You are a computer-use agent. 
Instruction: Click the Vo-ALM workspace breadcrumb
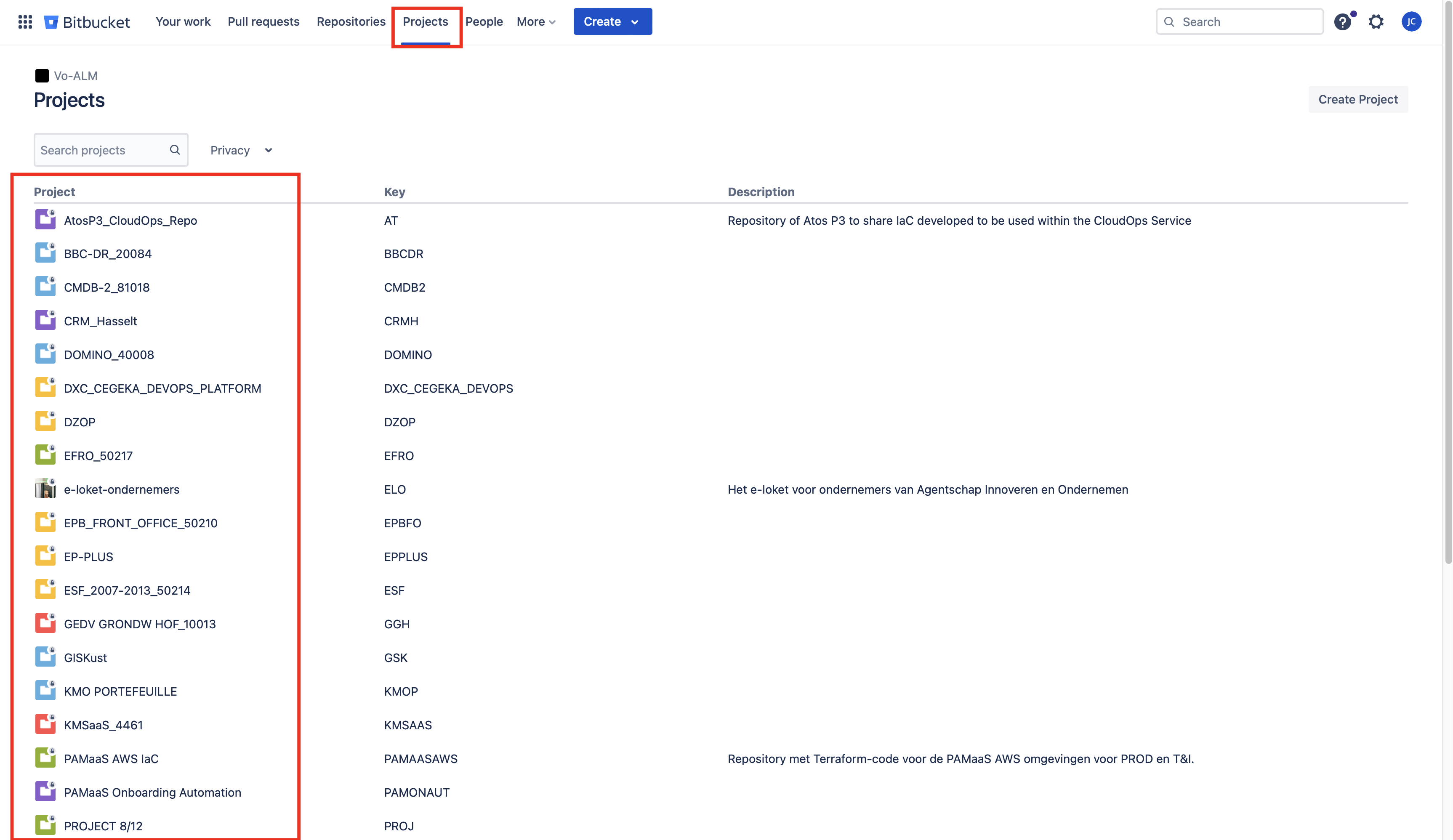tap(75, 75)
